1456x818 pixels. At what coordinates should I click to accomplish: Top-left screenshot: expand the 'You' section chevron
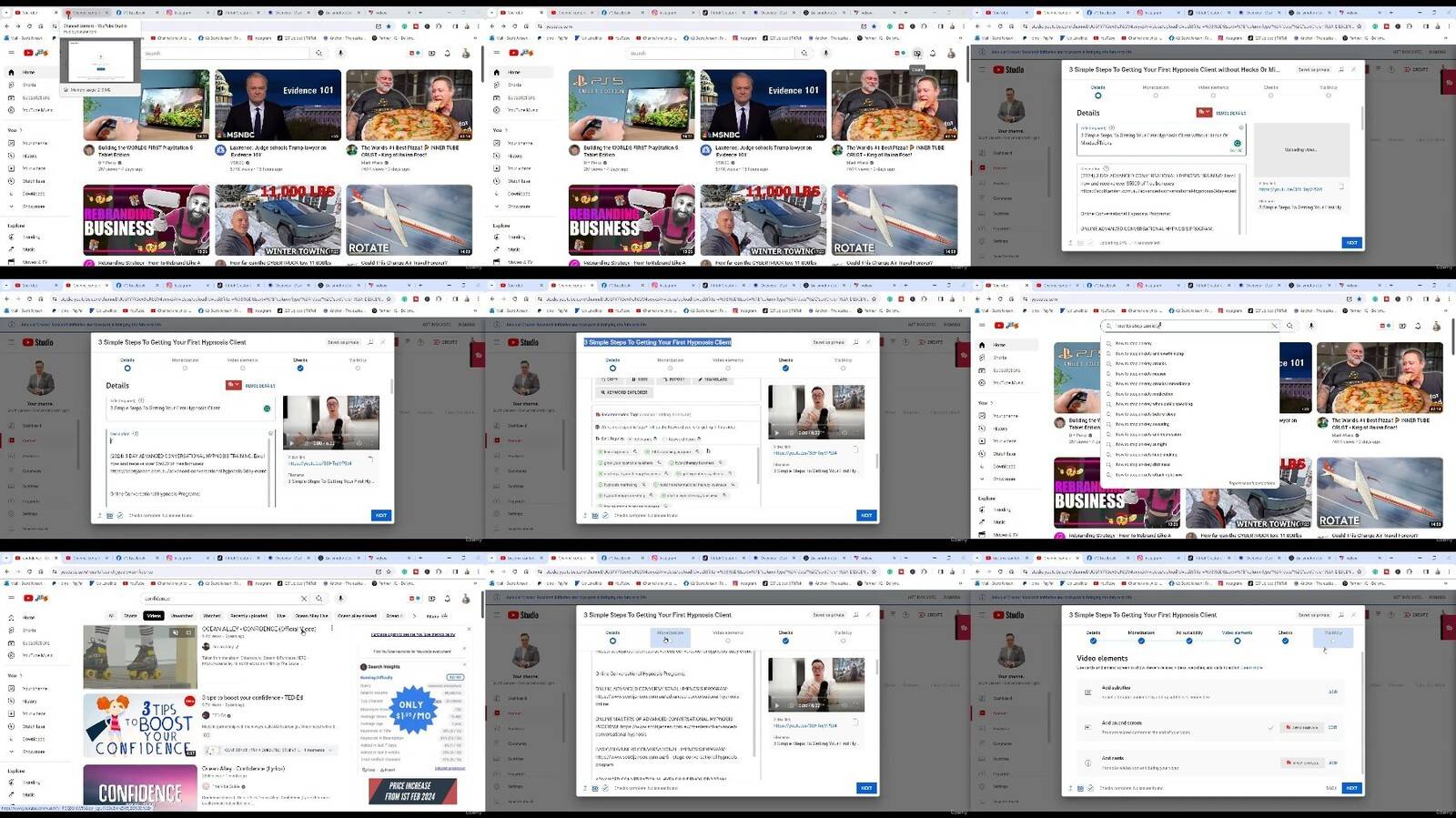pos(19,130)
